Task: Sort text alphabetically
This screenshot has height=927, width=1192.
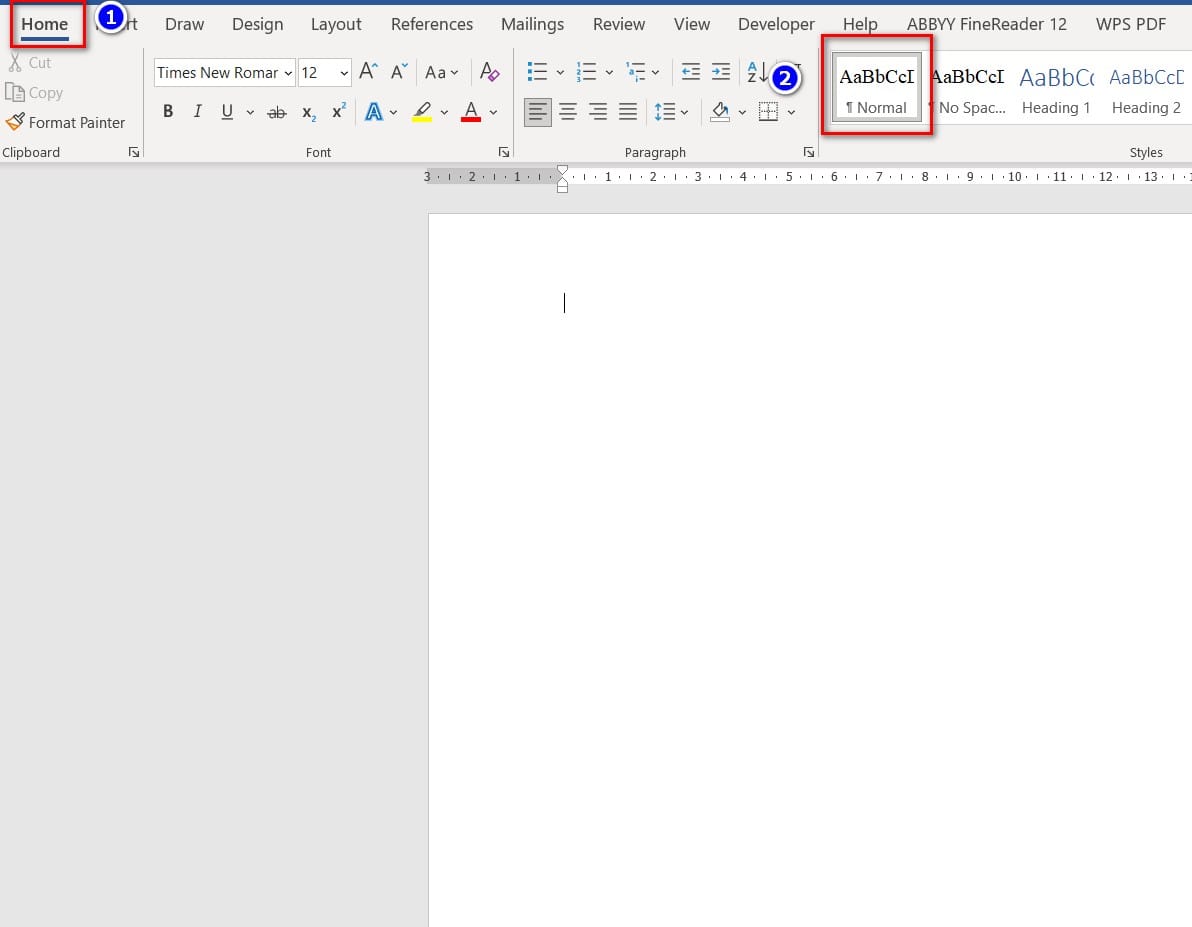Action: pos(757,72)
